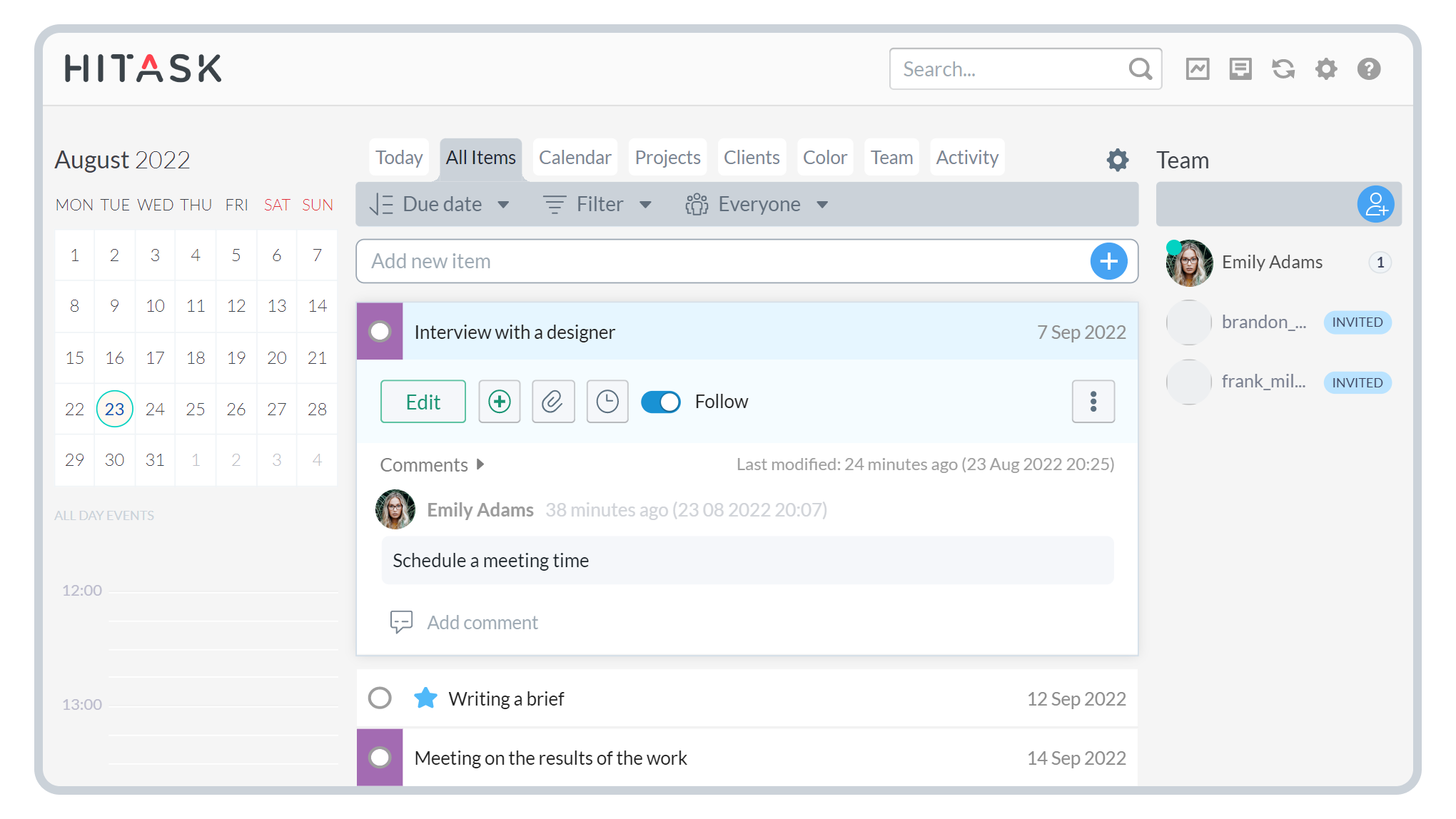This screenshot has width=1456, height=819.
Task: Collapse the Comments section arrow
Action: [480, 464]
